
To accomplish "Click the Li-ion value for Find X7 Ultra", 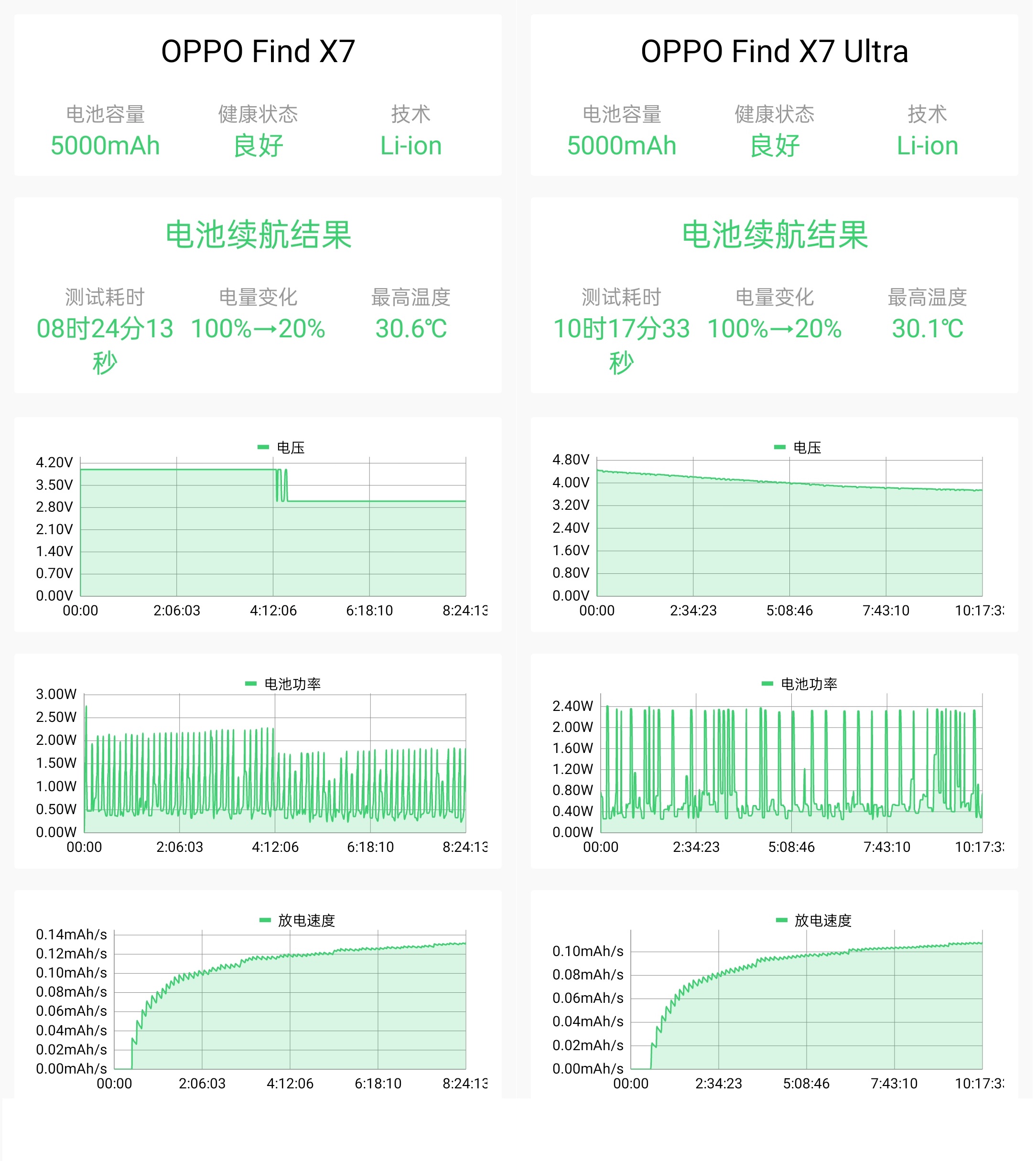I will coord(929,146).
